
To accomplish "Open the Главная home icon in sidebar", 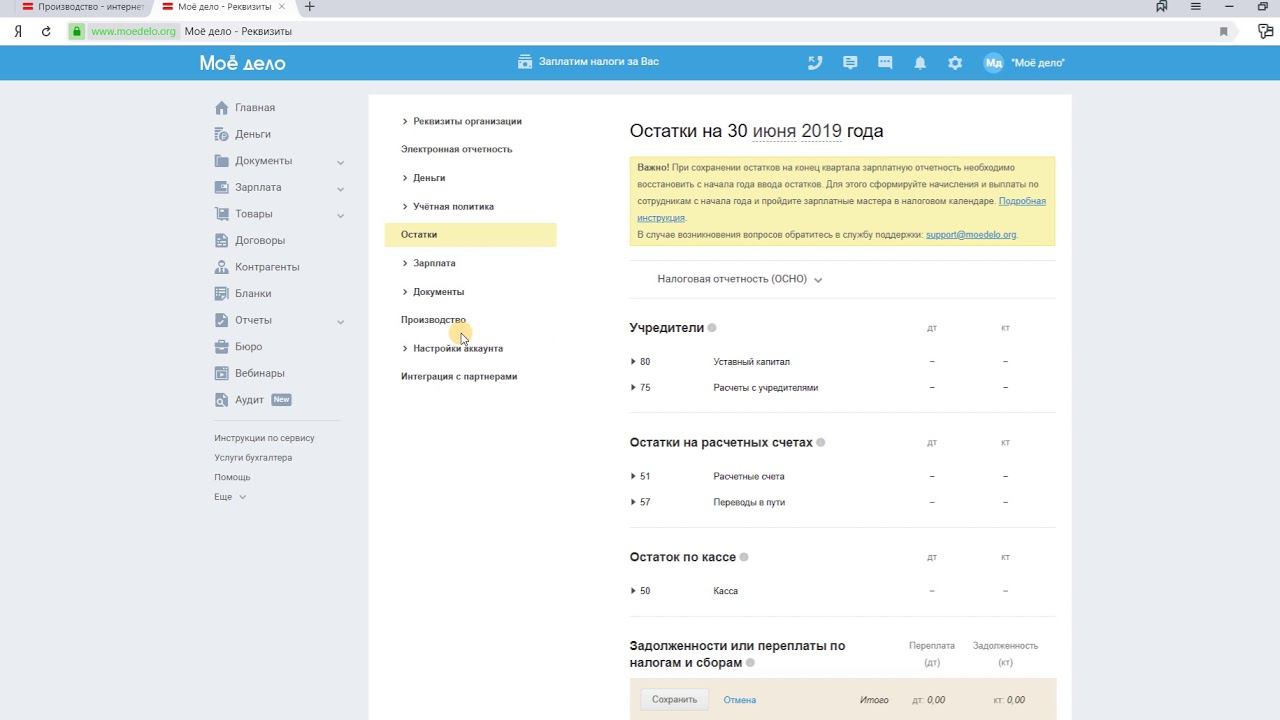I will tap(222, 108).
